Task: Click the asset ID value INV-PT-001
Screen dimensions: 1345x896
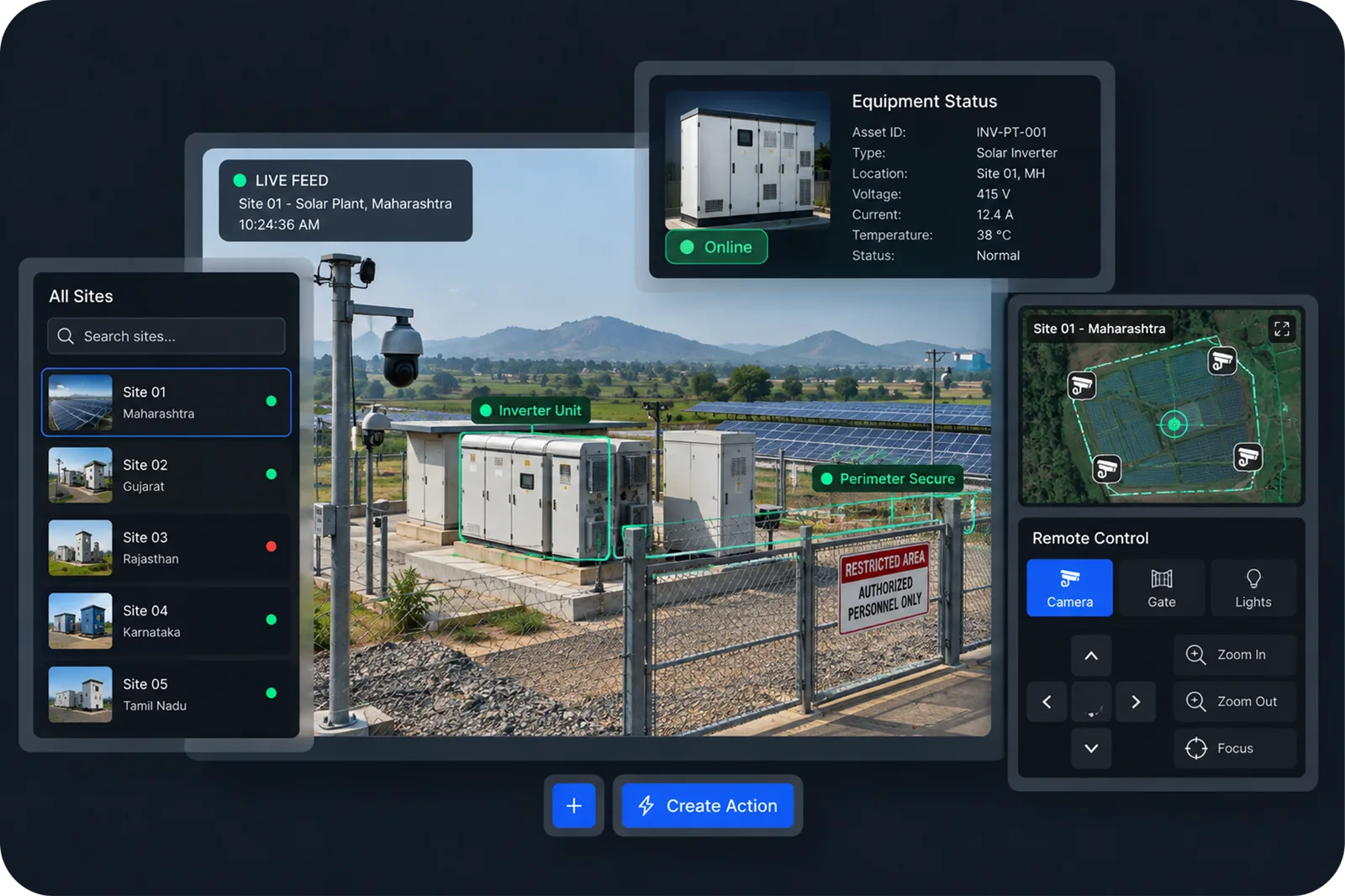Action: pyautogui.click(x=1011, y=132)
